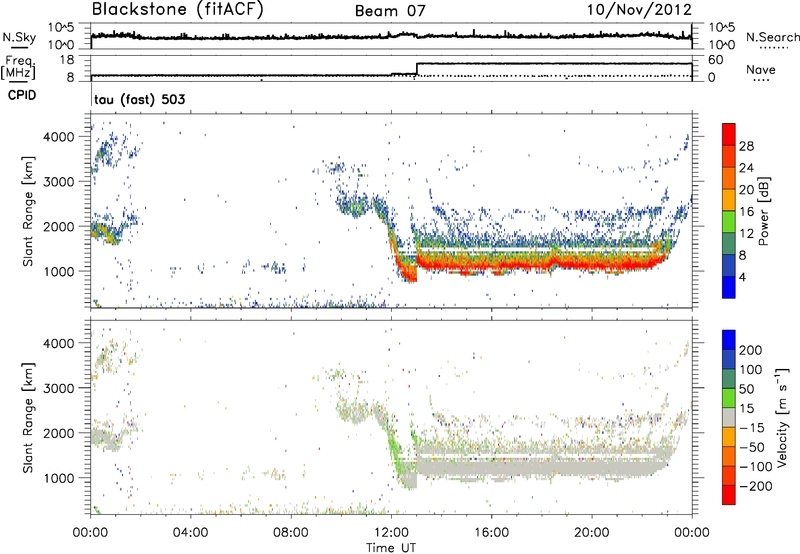Click the N.Search legend label
Screen dimensions: 800x554
772,37
